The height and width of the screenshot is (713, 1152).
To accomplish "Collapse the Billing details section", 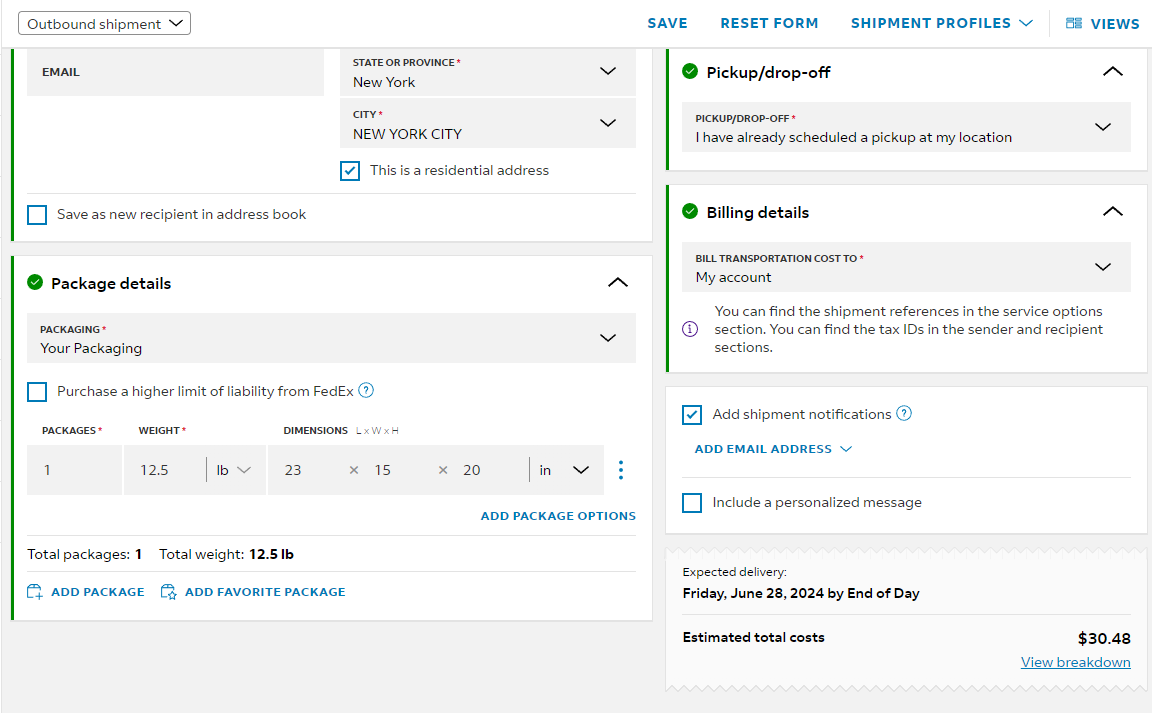I will coord(1113,212).
